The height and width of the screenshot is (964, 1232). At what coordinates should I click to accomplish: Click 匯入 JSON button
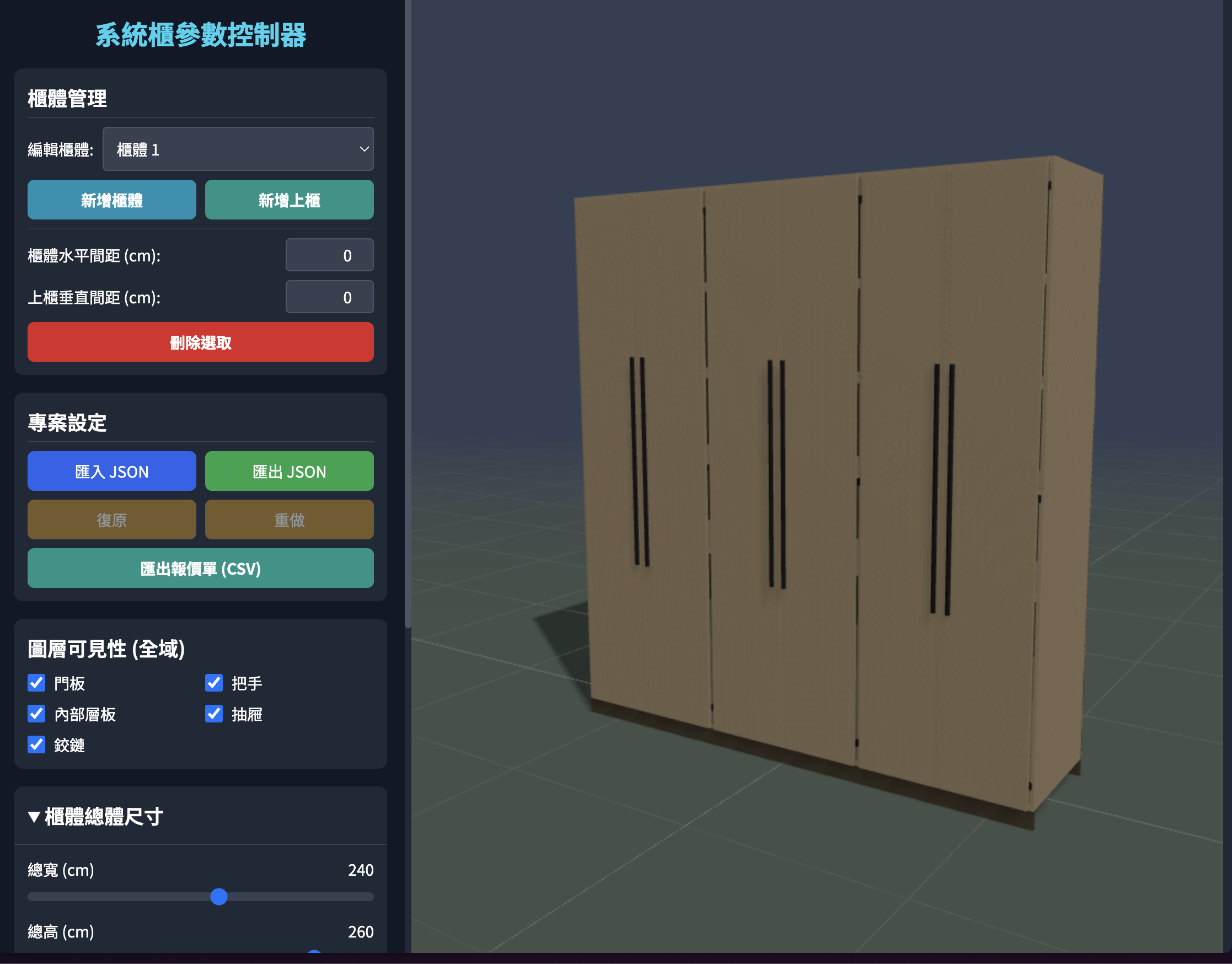pyautogui.click(x=112, y=472)
